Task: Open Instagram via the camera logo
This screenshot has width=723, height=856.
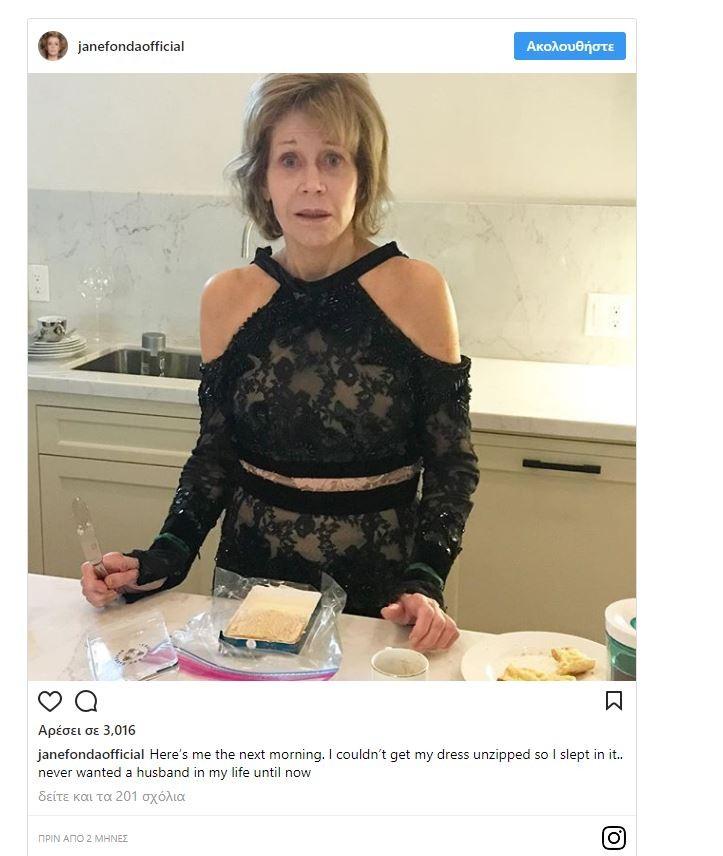Action: coord(614,837)
